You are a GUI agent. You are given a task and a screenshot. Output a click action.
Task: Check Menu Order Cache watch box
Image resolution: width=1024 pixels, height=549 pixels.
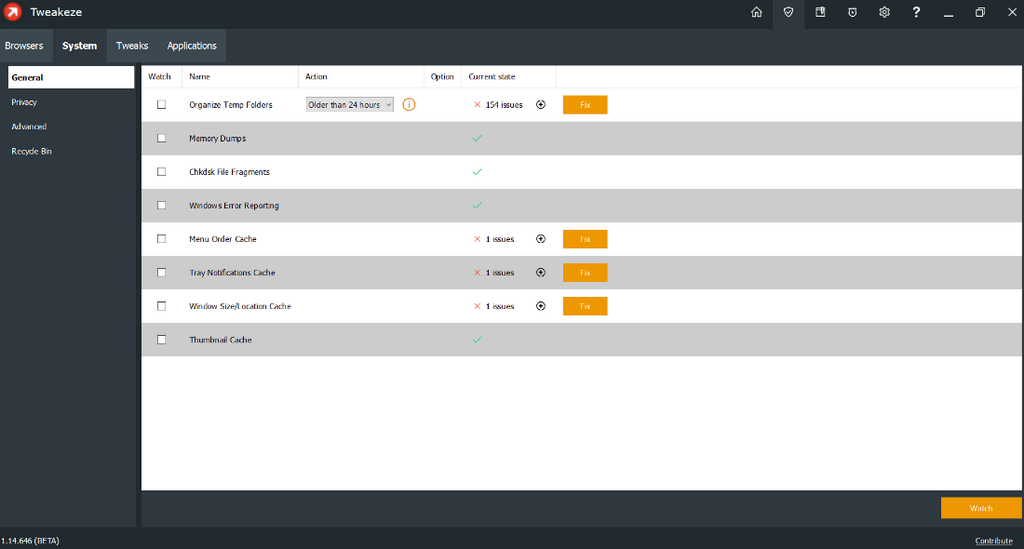[161, 239]
